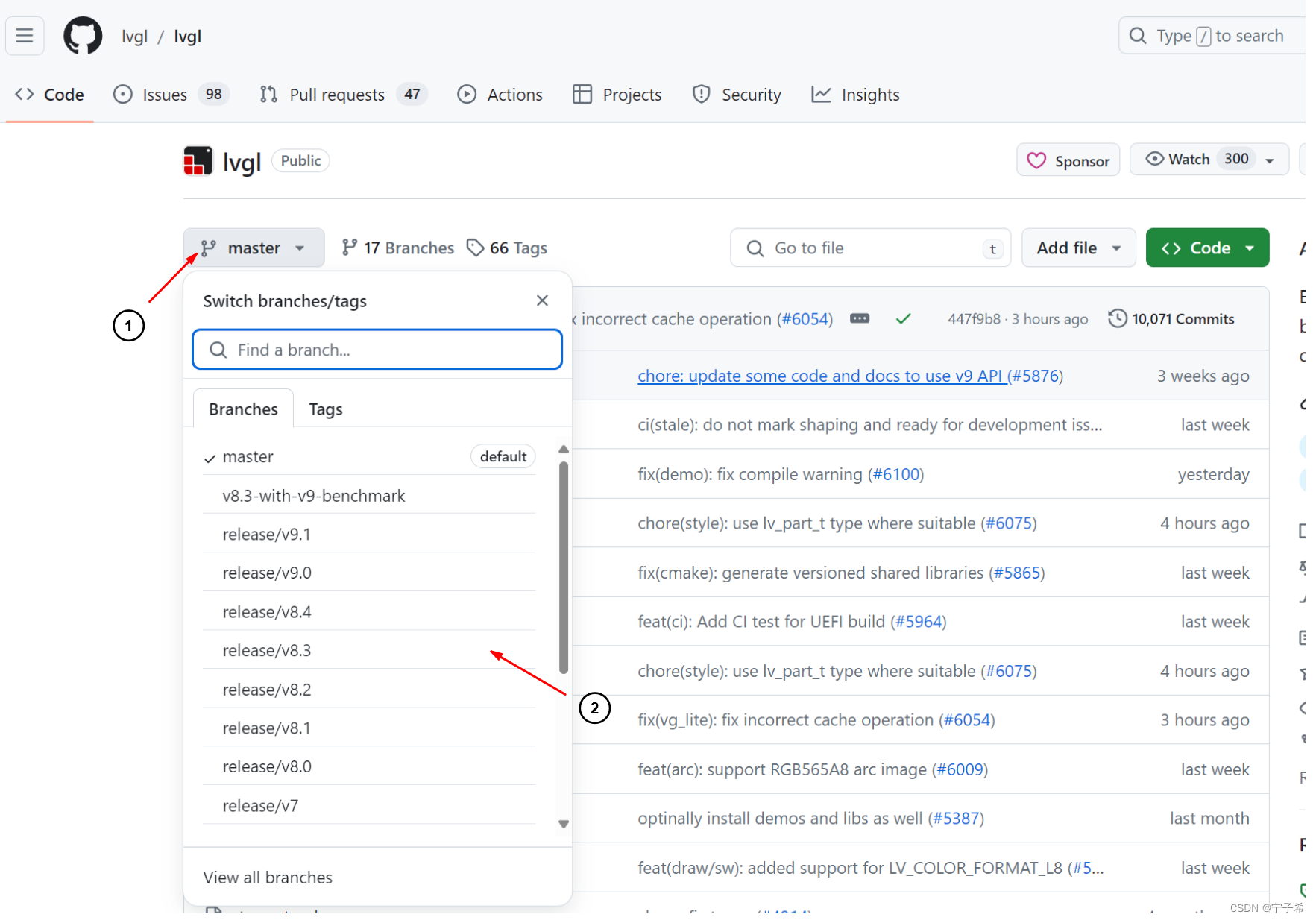
Task: Open fix(cmake): generate versioned shared libraries commit
Action: [x=810, y=573]
